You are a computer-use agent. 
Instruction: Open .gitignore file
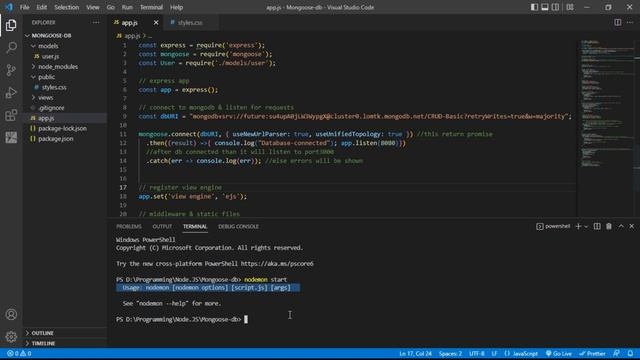65,108
